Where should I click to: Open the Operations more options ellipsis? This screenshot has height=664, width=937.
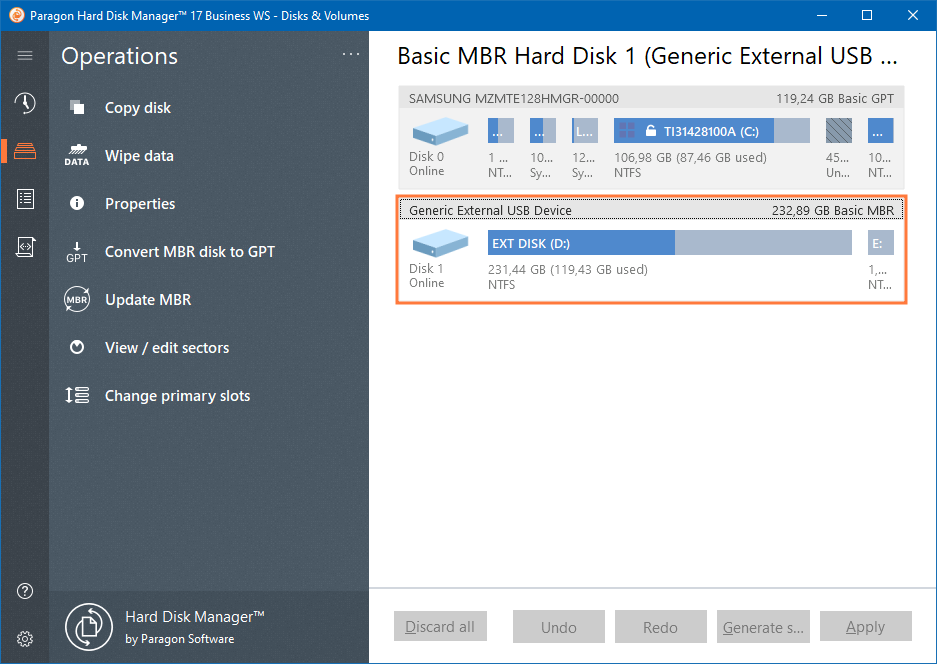click(351, 54)
